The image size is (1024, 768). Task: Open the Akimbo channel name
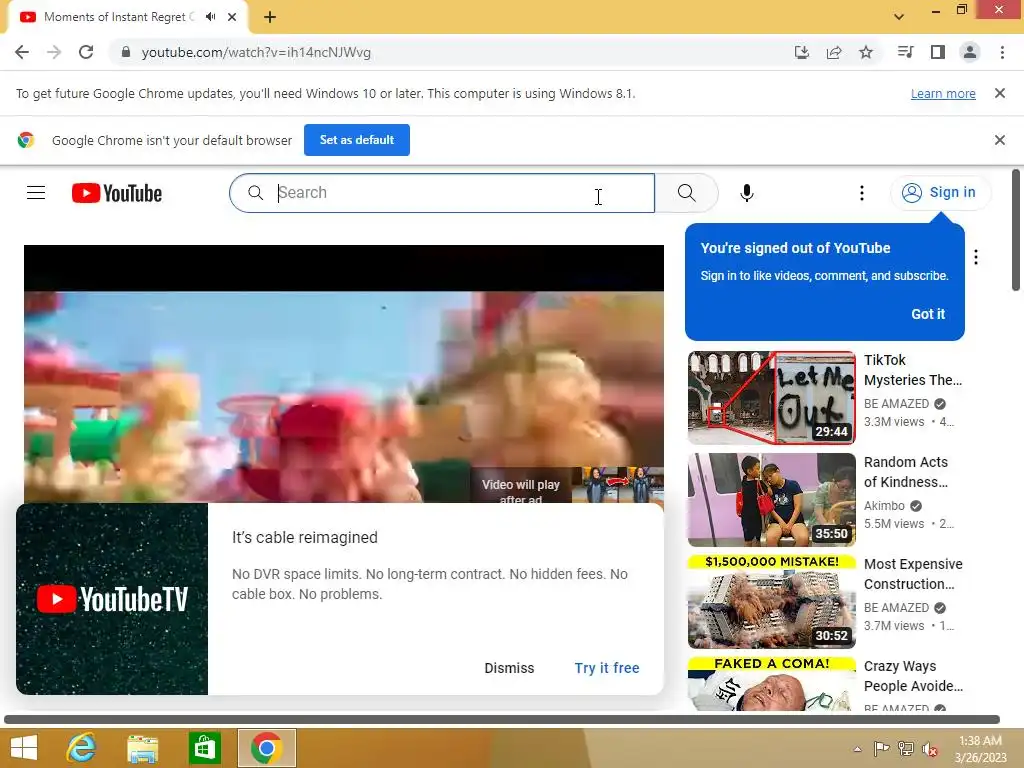coord(884,505)
